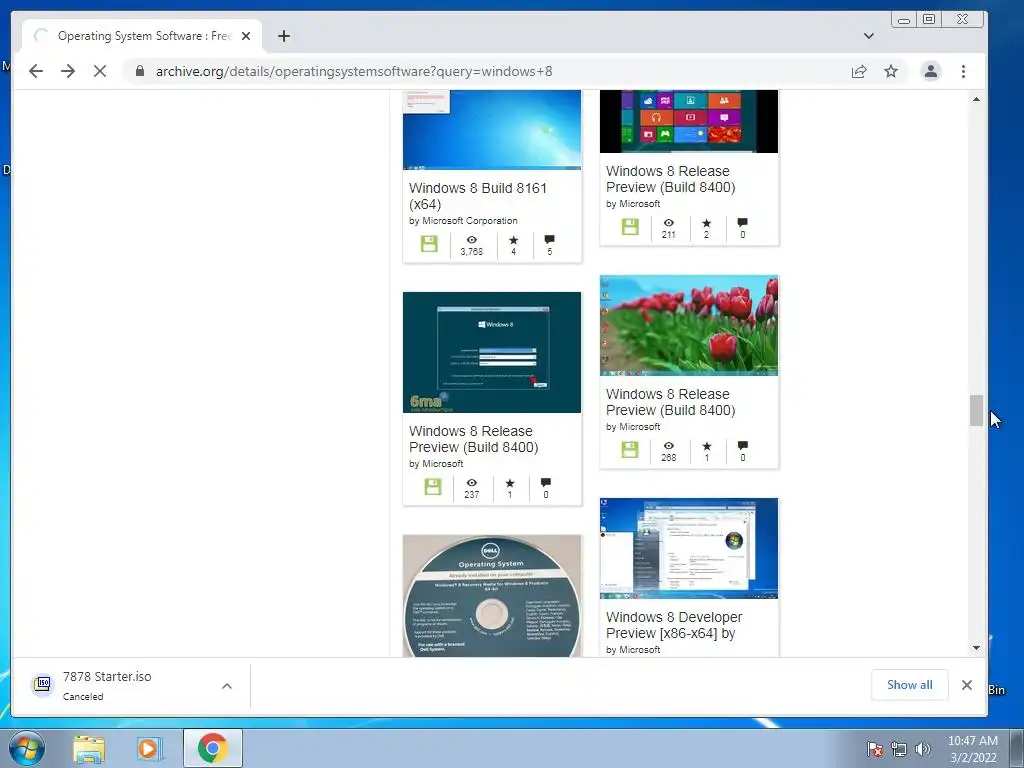Select the Operating System Software tab
Image resolution: width=1024 pixels, height=768 pixels.
click(x=142, y=36)
